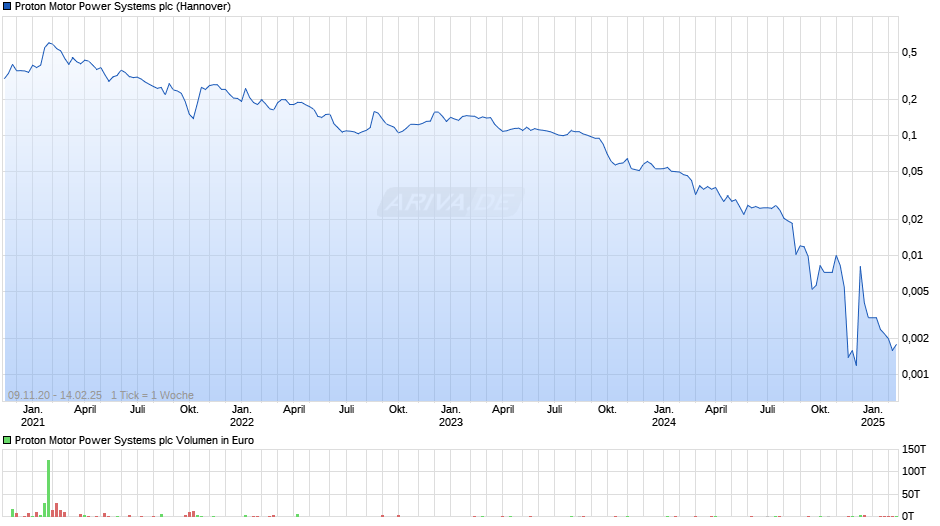Screen dimensions: 940x526
Task: Click the 'Jan. 2021' time axis label
Action: tap(32, 416)
